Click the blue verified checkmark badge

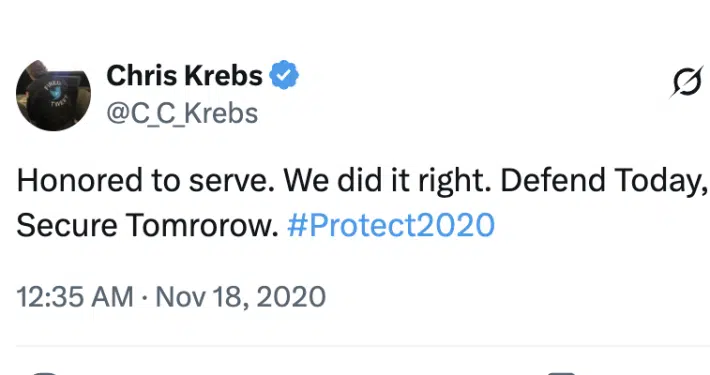tap(284, 75)
